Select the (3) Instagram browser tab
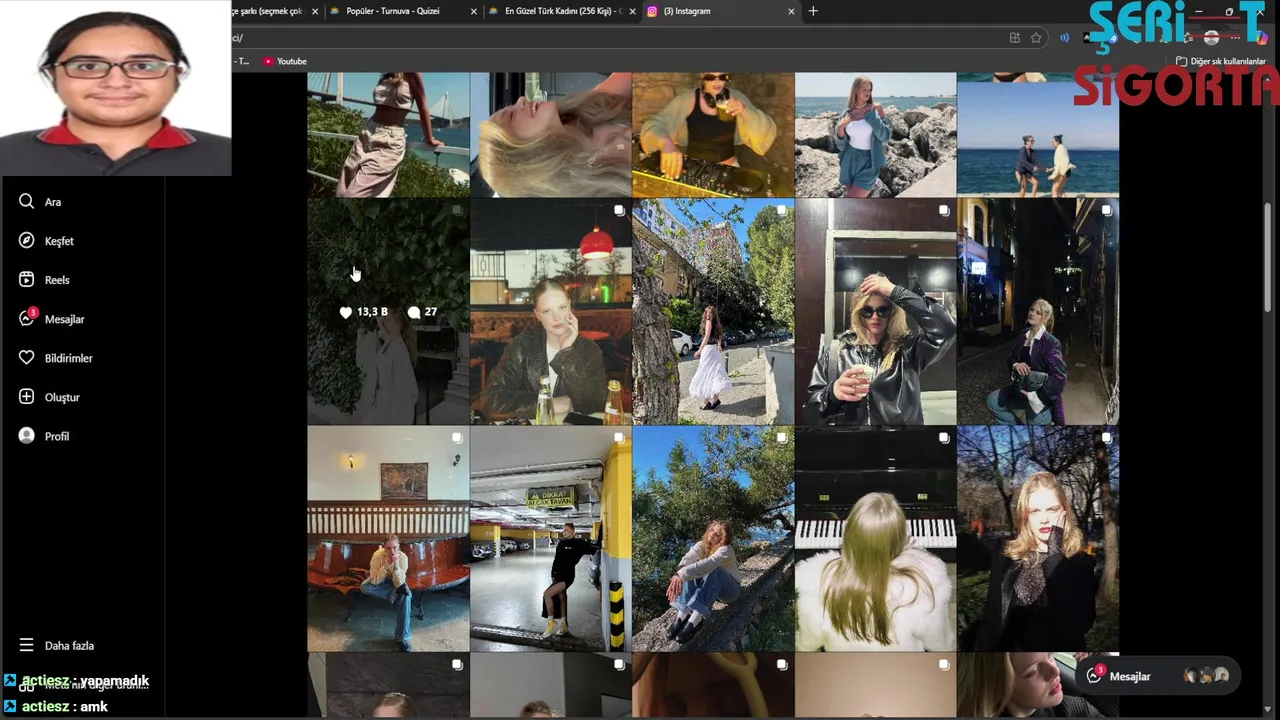1280x720 pixels. (720, 11)
